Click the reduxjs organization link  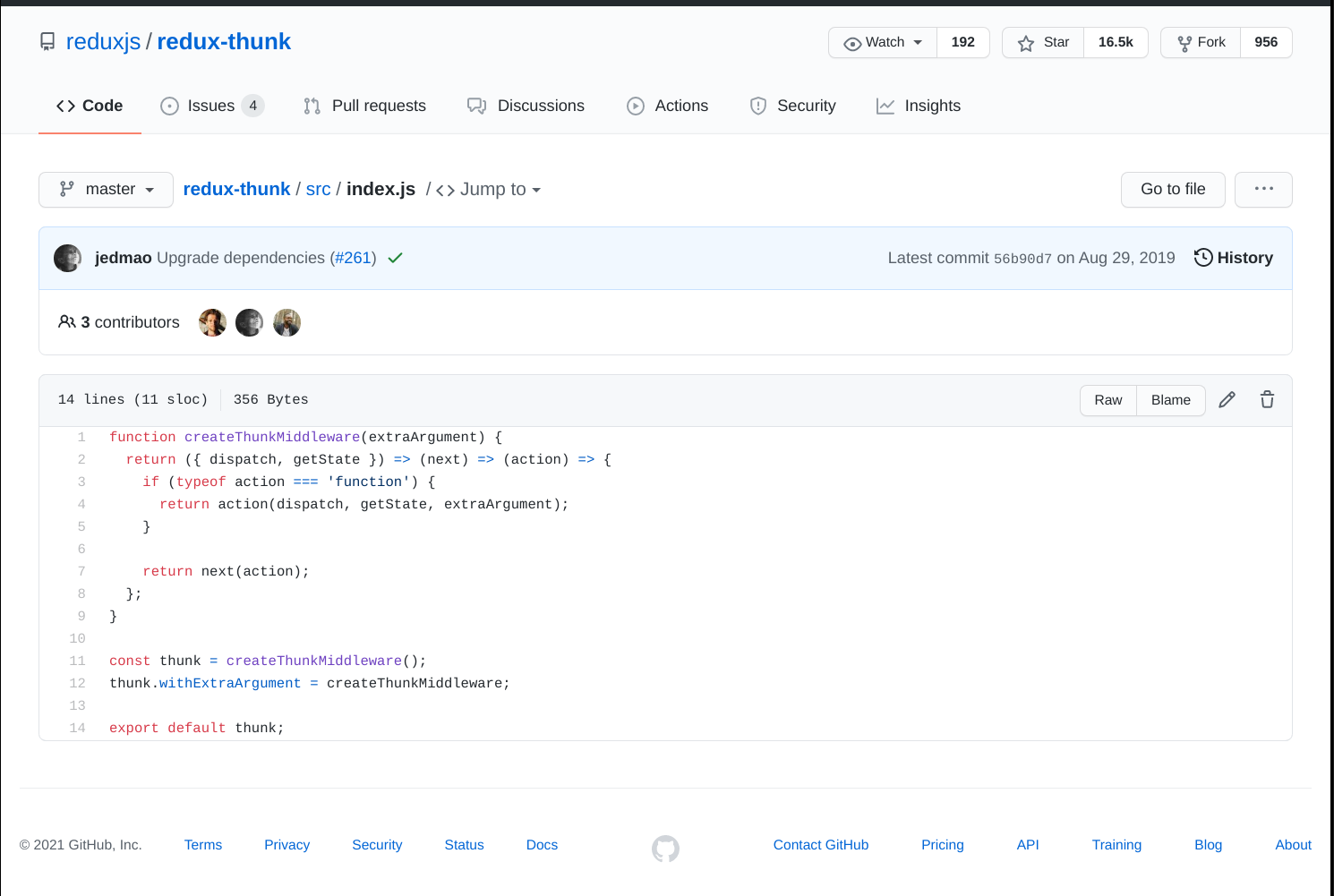(x=103, y=42)
